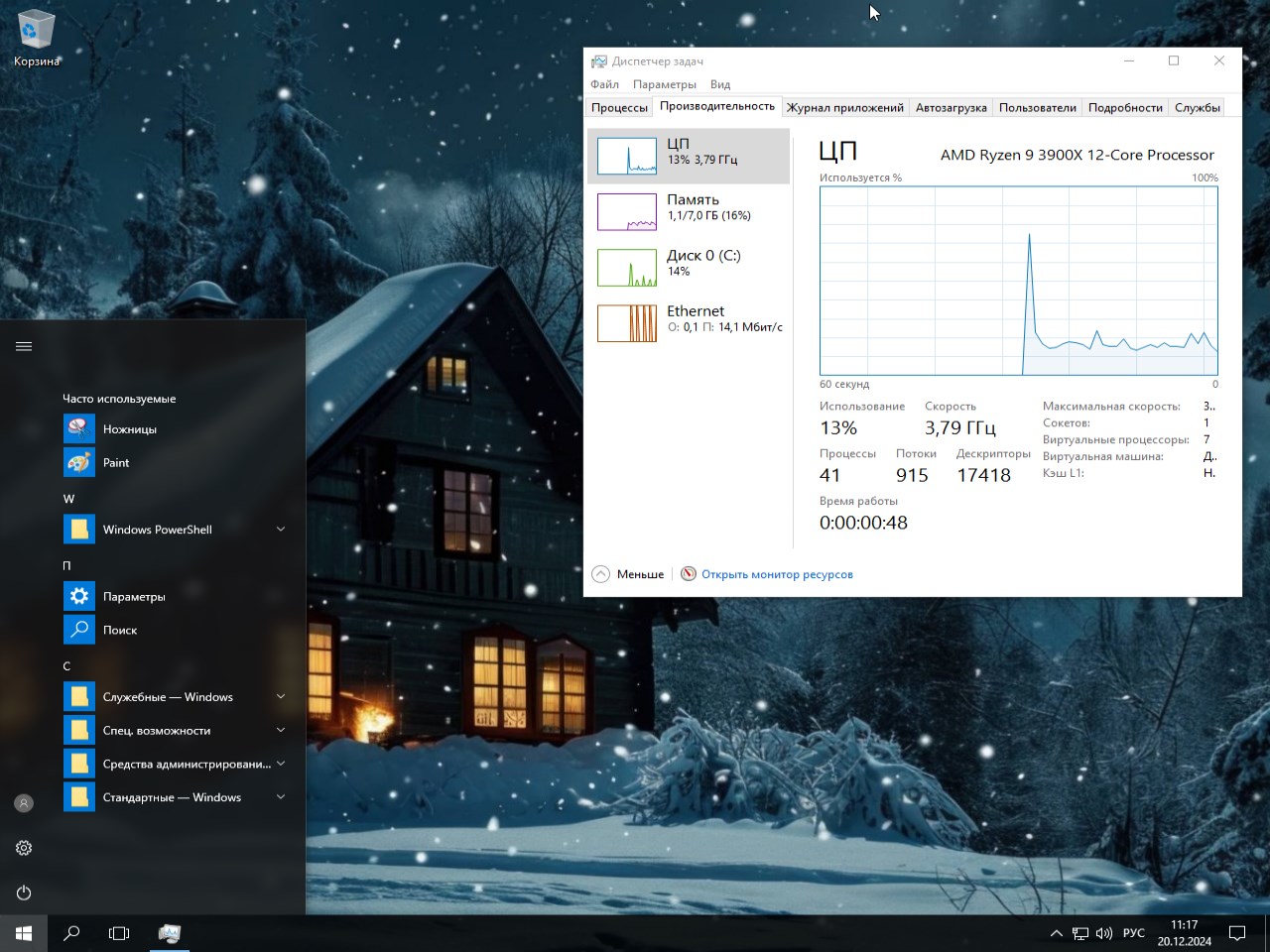Click the CPU usage history graph

tap(1019, 281)
